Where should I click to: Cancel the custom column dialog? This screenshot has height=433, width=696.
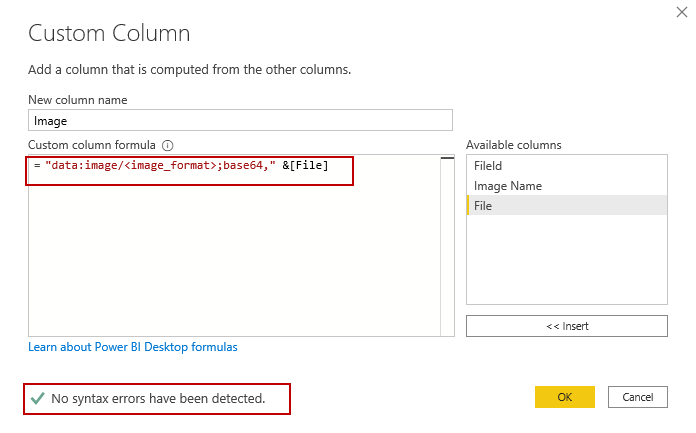637,397
